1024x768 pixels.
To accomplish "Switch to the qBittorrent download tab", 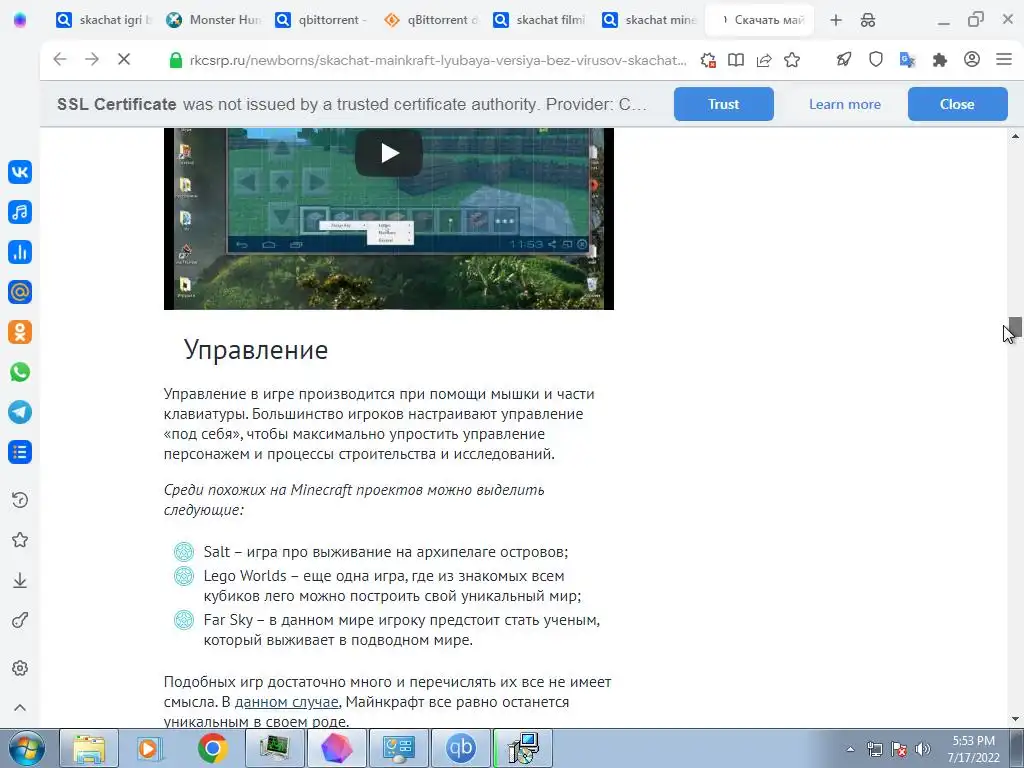I will [431, 20].
